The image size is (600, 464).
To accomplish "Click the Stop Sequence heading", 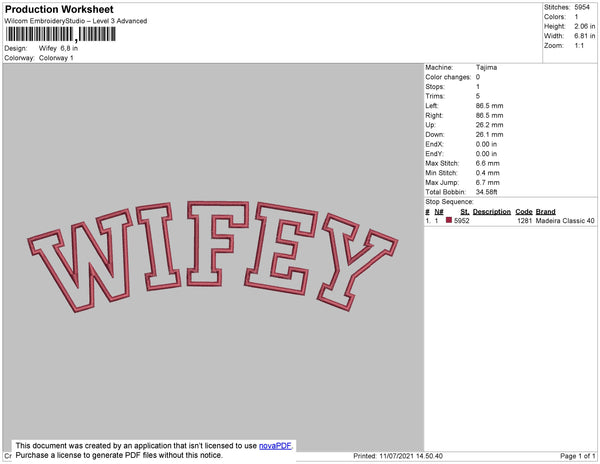I will point(449,202).
